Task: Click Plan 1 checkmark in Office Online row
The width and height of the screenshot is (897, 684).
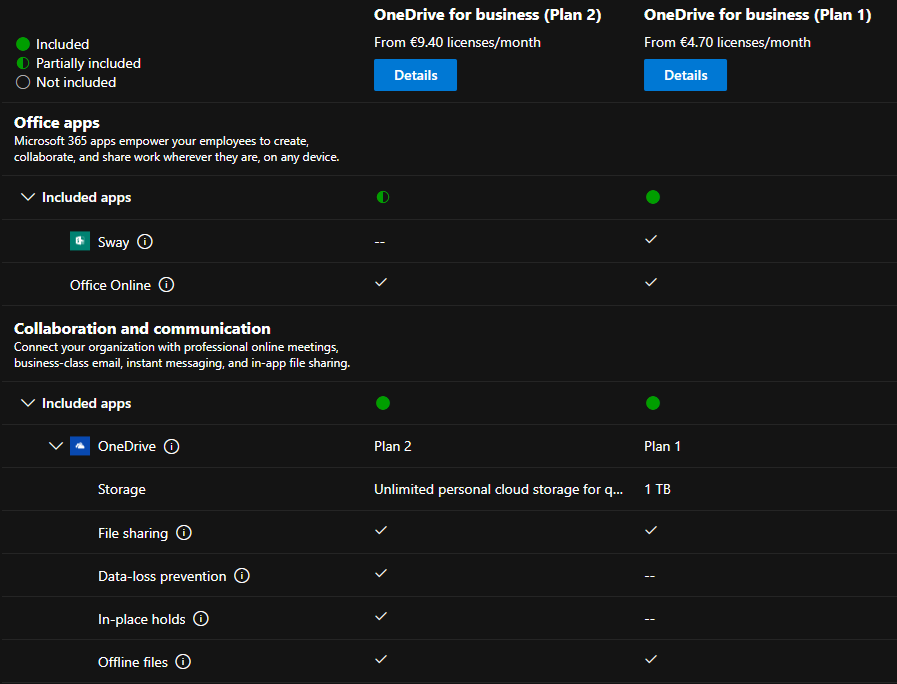Action: tap(651, 282)
